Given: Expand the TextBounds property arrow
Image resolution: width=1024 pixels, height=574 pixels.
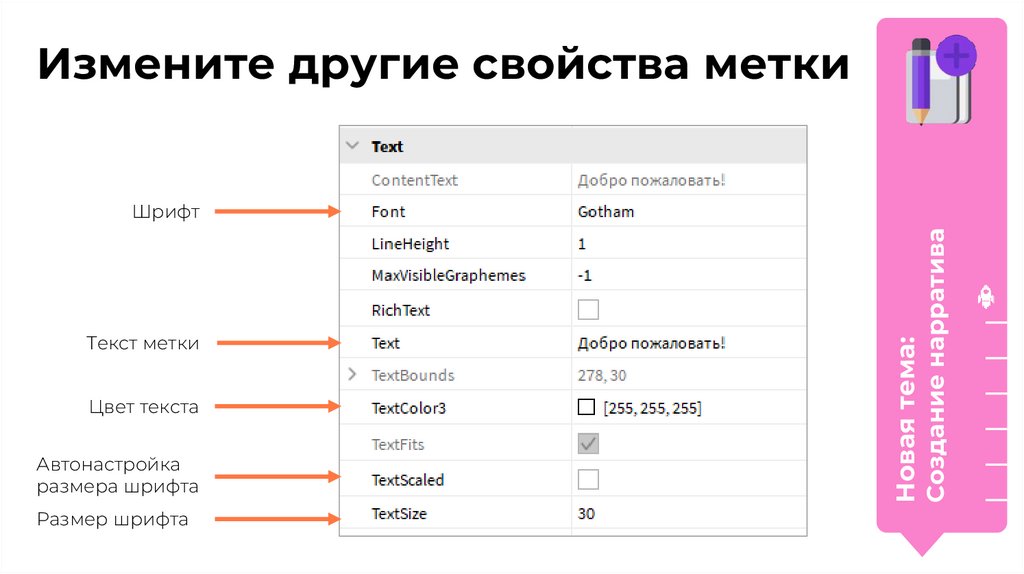Looking at the screenshot, I should [352, 375].
